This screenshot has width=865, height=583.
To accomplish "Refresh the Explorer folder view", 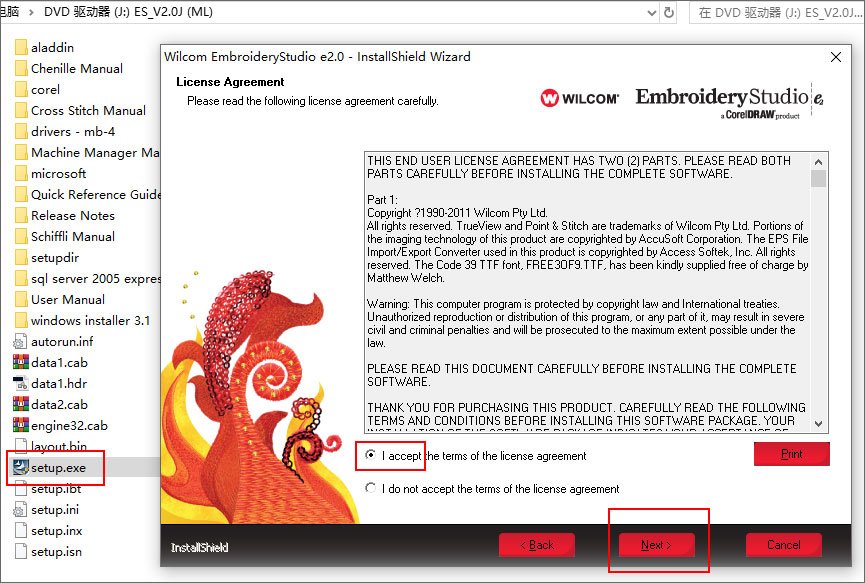I will coord(669,12).
